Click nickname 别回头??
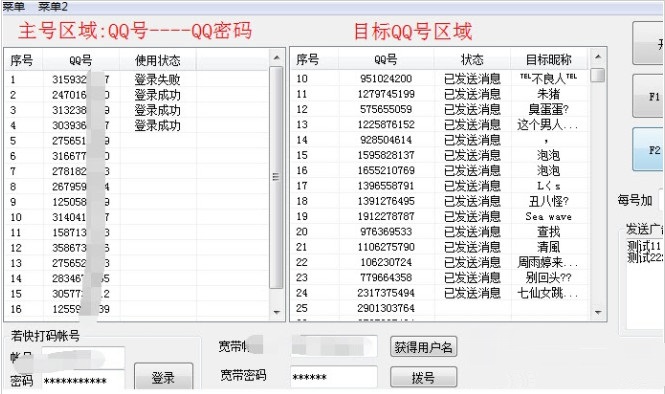 tap(548, 277)
